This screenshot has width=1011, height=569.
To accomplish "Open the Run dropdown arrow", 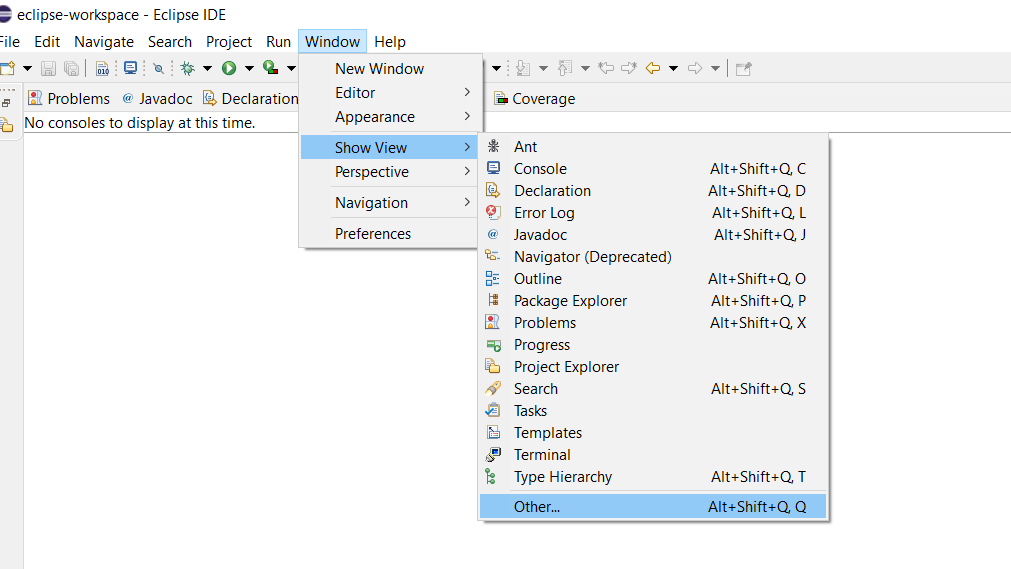I will click(x=249, y=68).
